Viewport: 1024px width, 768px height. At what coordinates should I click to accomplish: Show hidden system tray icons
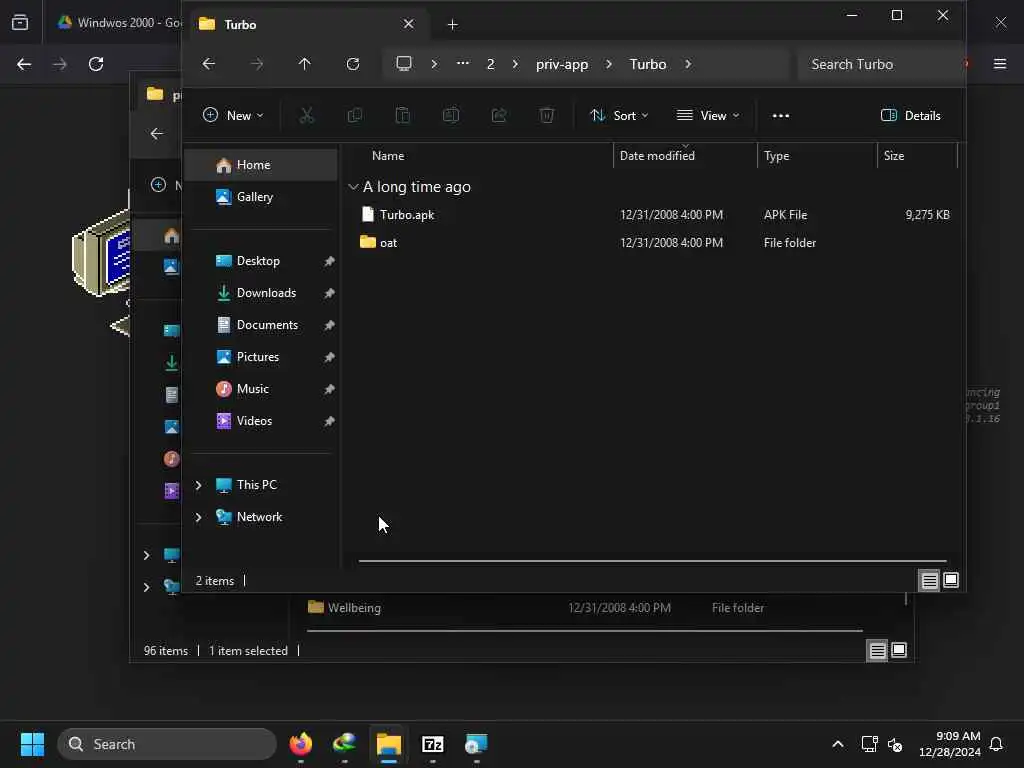pos(838,744)
